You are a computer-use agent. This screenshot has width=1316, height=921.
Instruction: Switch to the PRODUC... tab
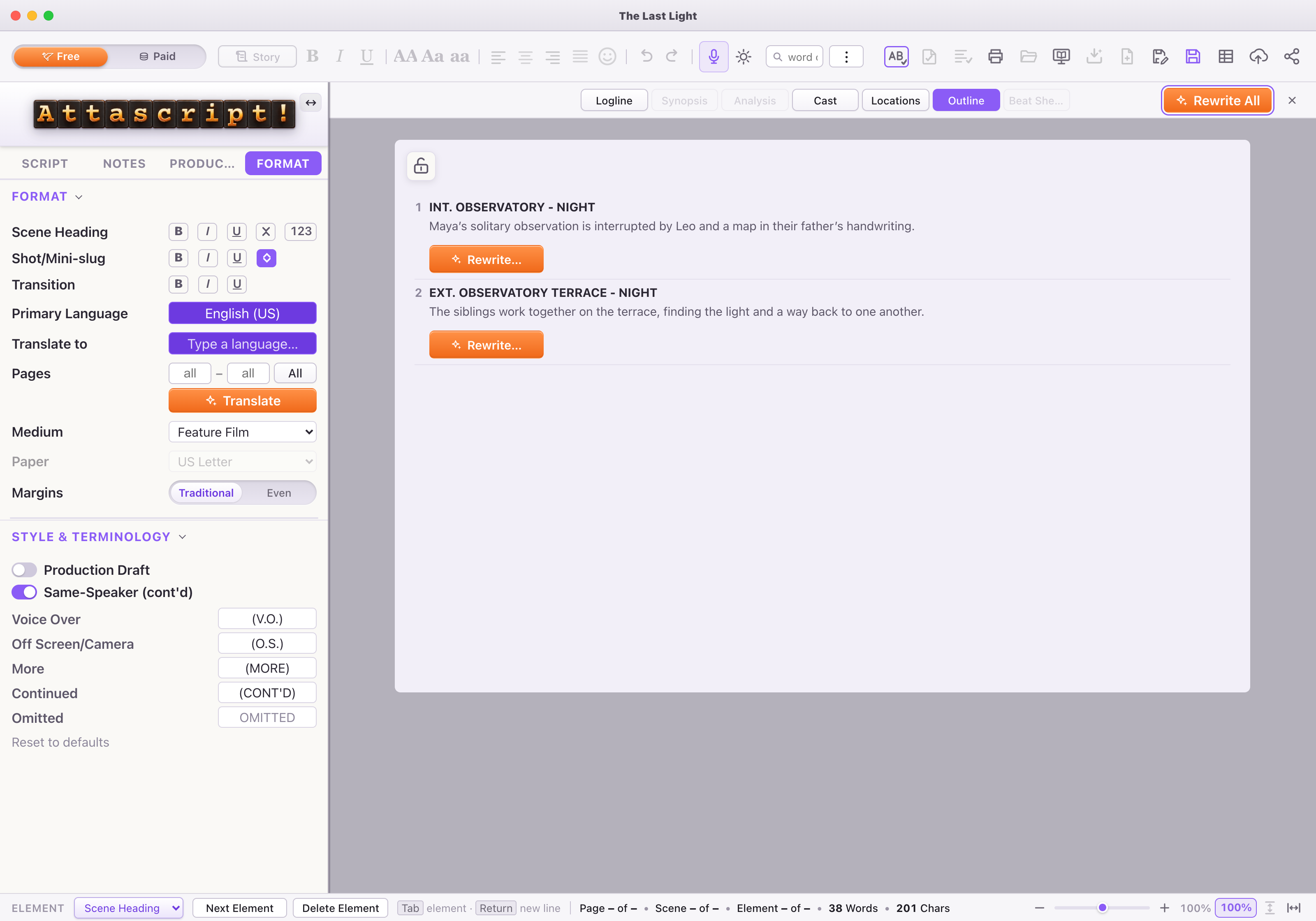coord(202,163)
